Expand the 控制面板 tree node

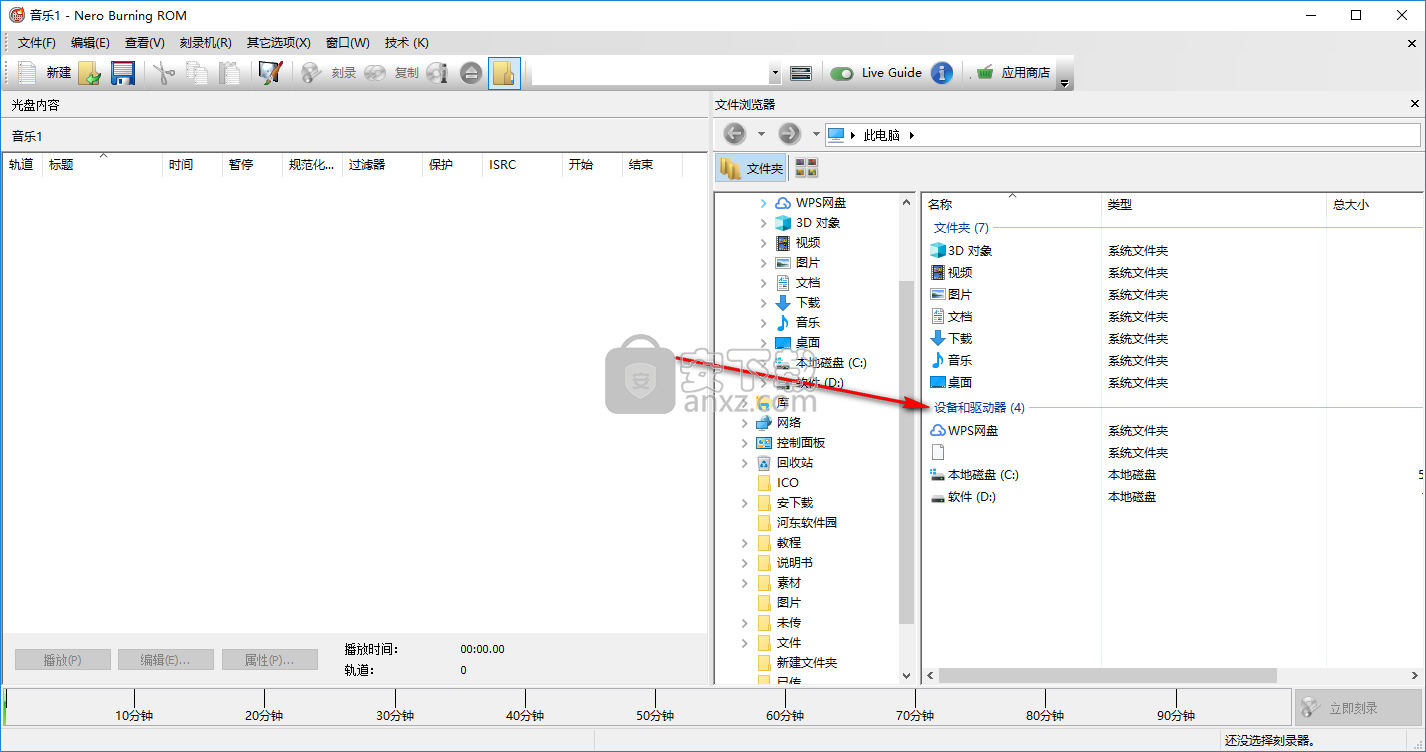pos(744,443)
